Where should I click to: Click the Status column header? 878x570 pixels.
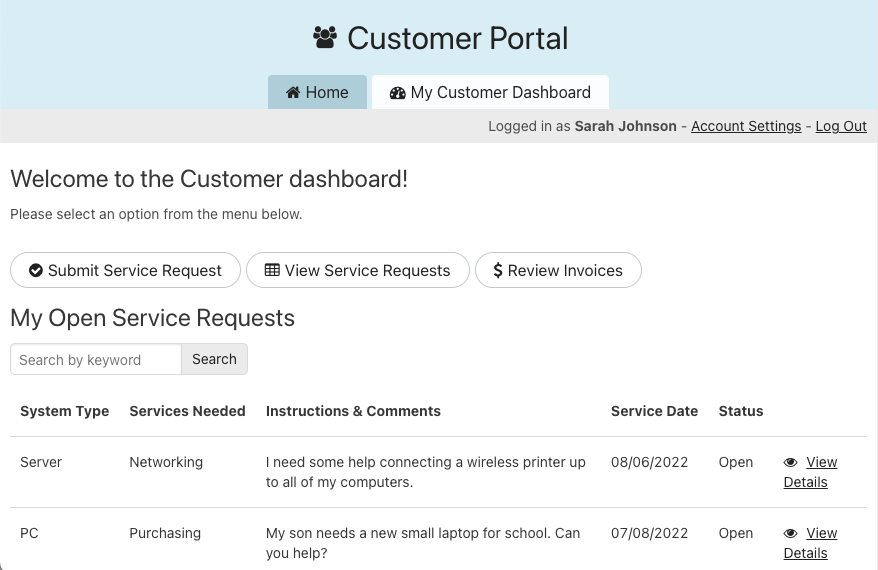pyautogui.click(x=740, y=411)
